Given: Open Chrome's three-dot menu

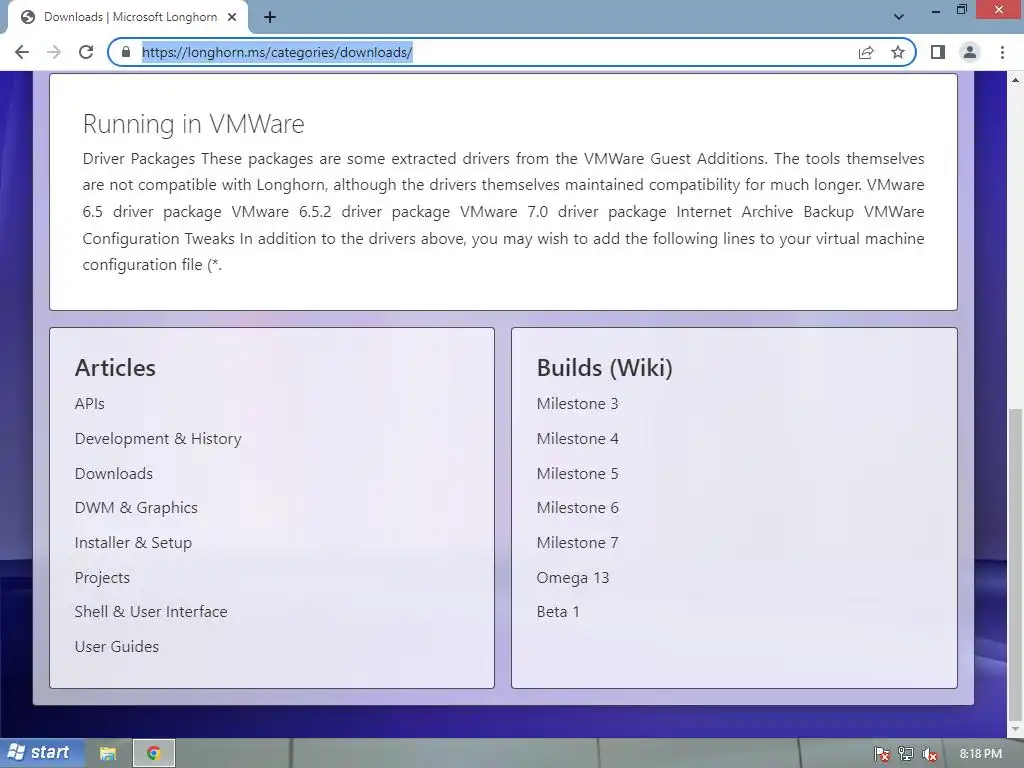Looking at the screenshot, I should 1002,52.
